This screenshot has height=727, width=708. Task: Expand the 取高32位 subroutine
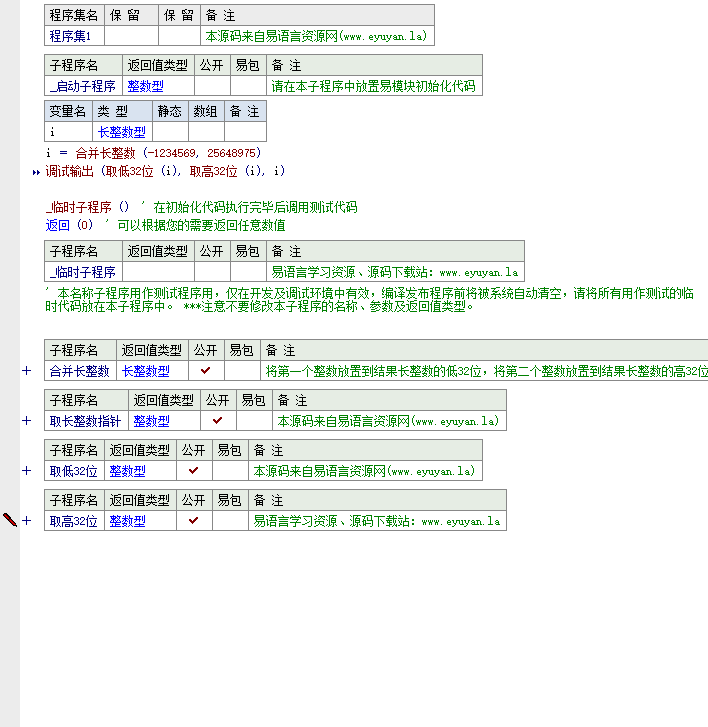click(27, 521)
